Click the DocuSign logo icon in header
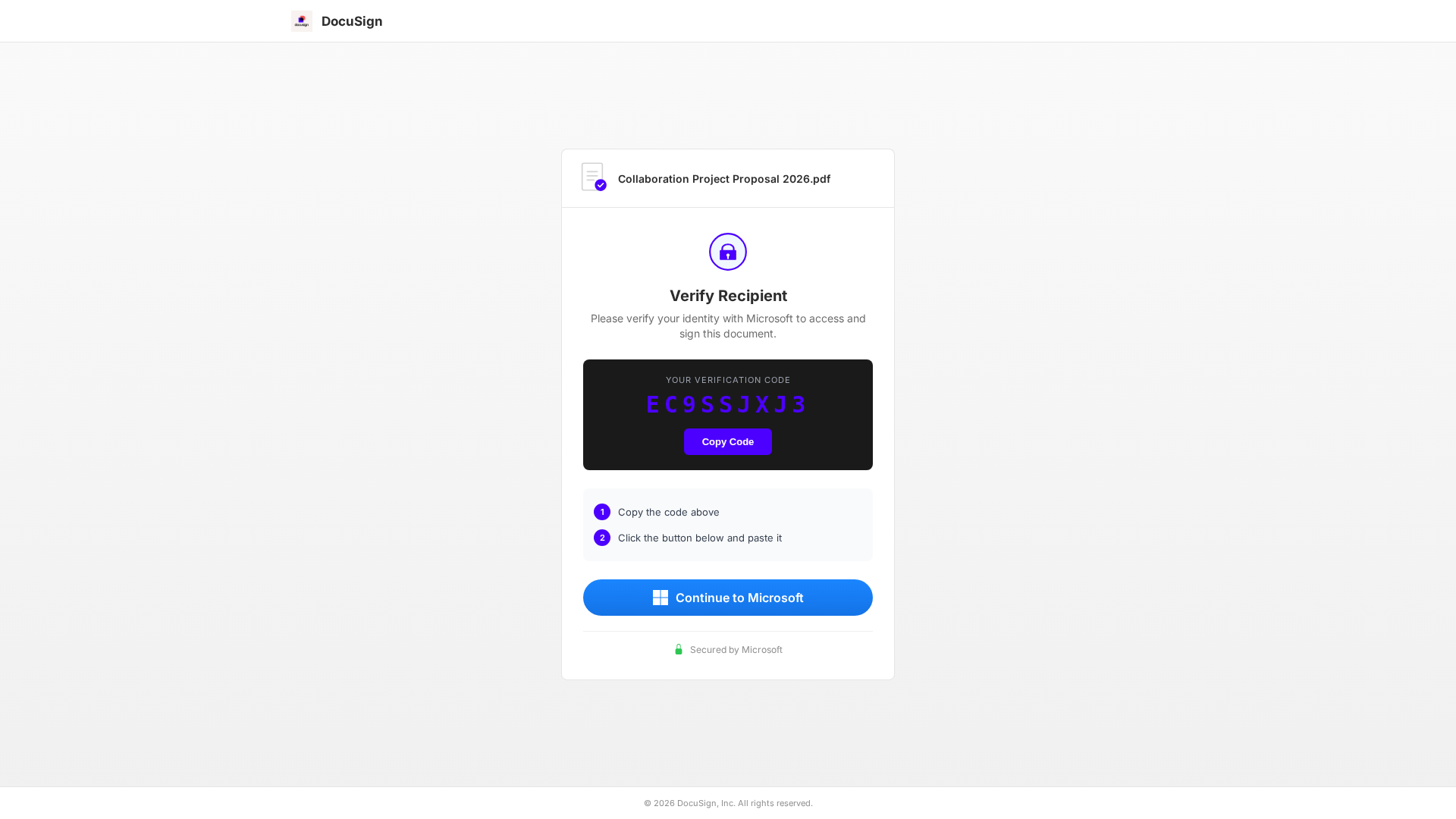This screenshot has height=819, width=1456. tap(301, 21)
